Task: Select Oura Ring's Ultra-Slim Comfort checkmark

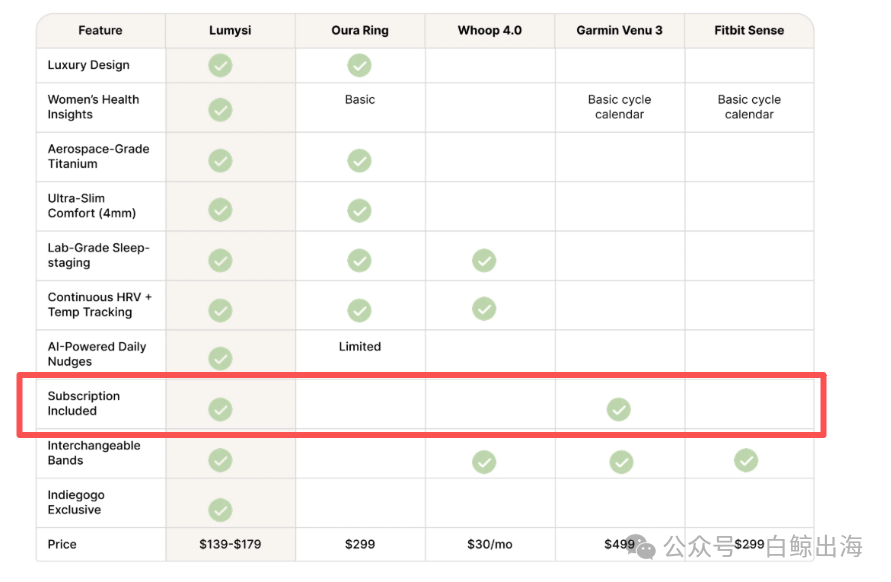Action: click(359, 210)
